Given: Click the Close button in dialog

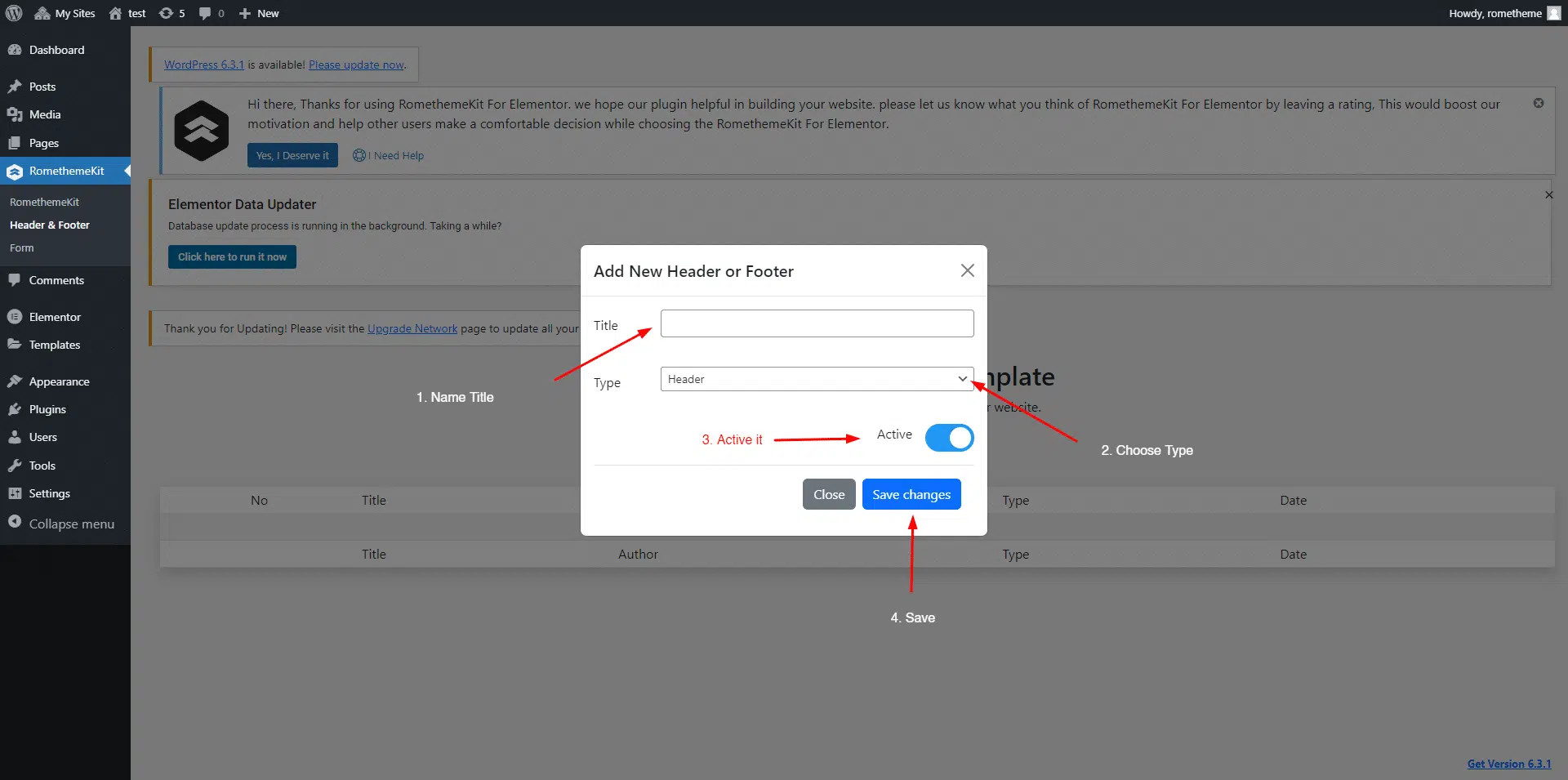Looking at the screenshot, I should [829, 494].
